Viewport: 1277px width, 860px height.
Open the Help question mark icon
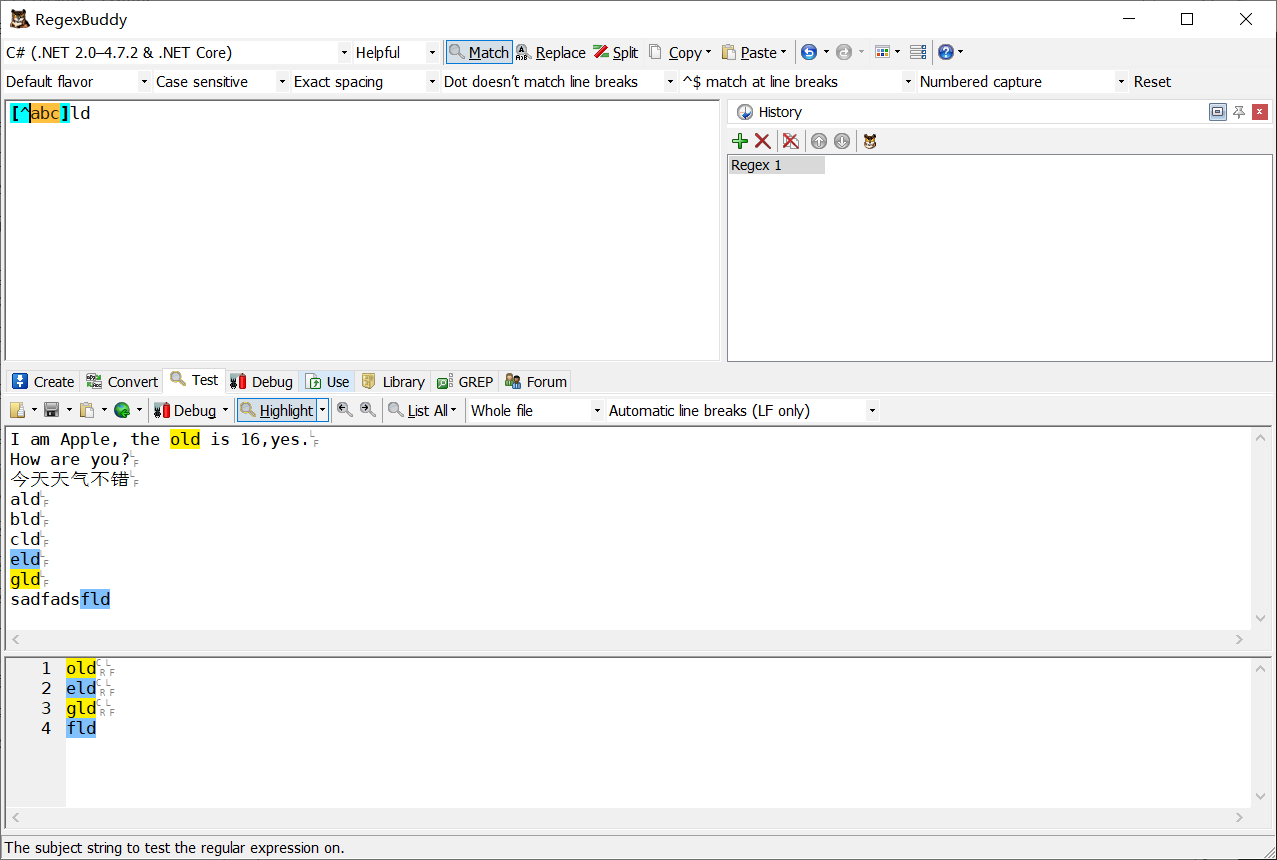coord(945,52)
